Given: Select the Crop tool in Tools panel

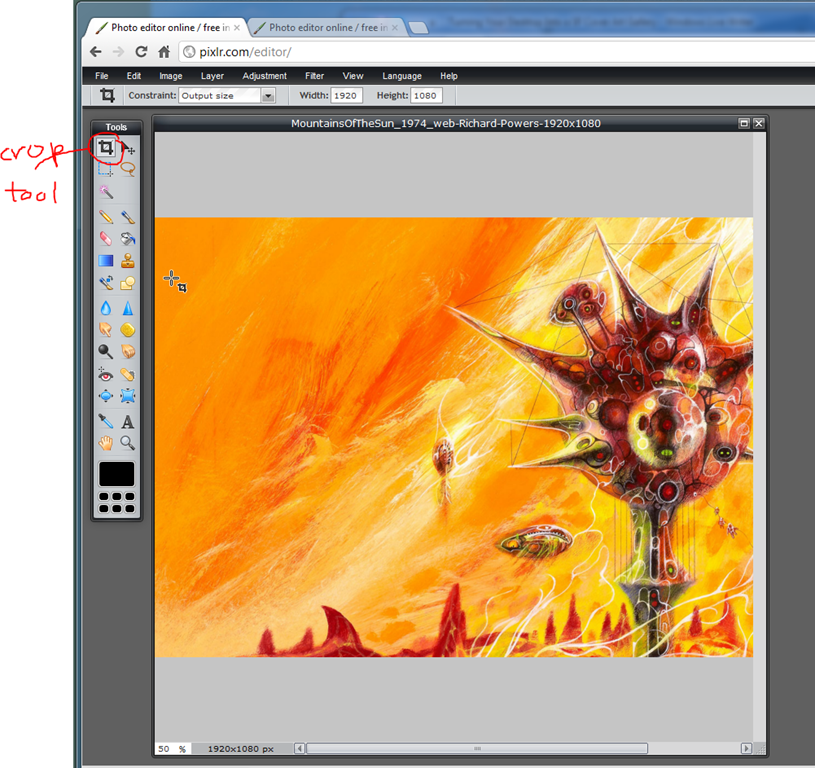Looking at the screenshot, I should pos(105,149).
